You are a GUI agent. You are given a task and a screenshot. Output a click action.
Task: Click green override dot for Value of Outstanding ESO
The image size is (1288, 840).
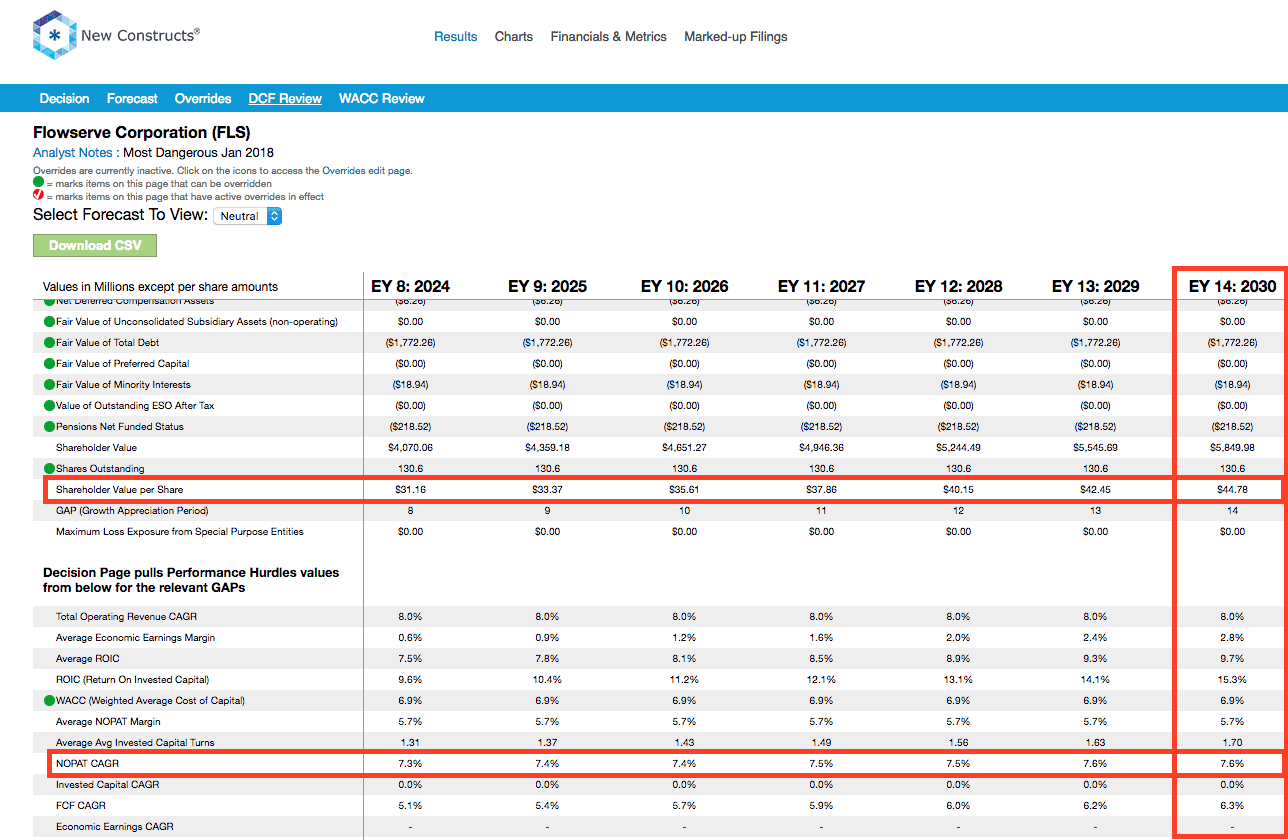tap(49, 406)
